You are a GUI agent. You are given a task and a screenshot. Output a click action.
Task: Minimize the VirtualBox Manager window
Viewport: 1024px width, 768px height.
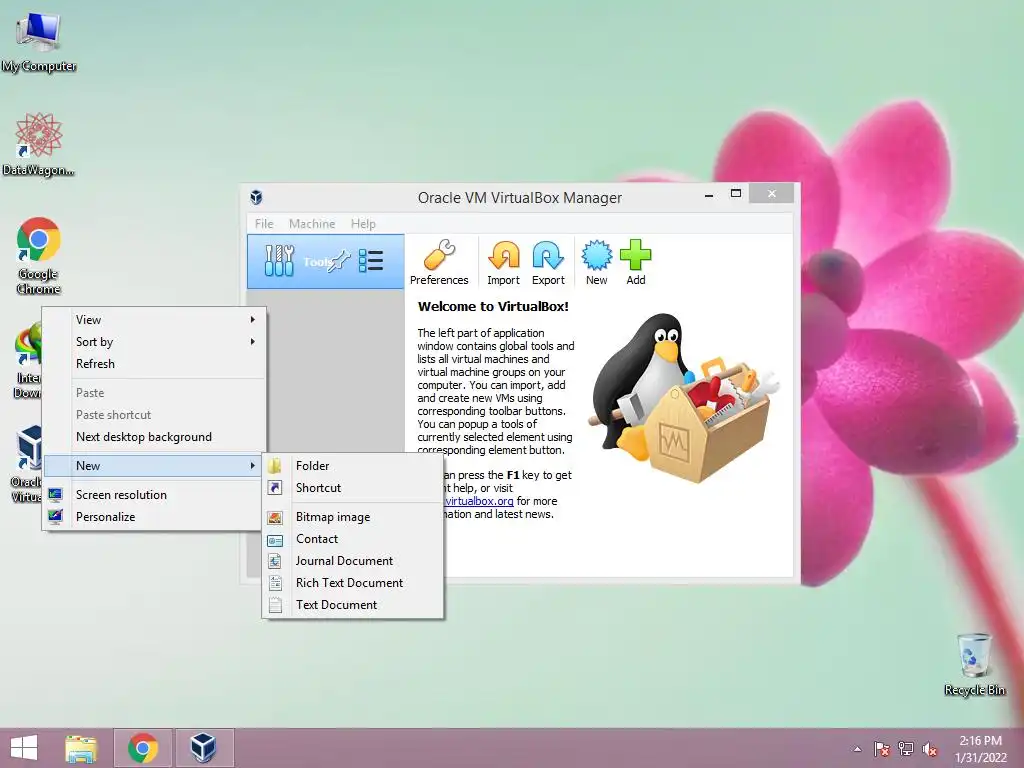709,194
